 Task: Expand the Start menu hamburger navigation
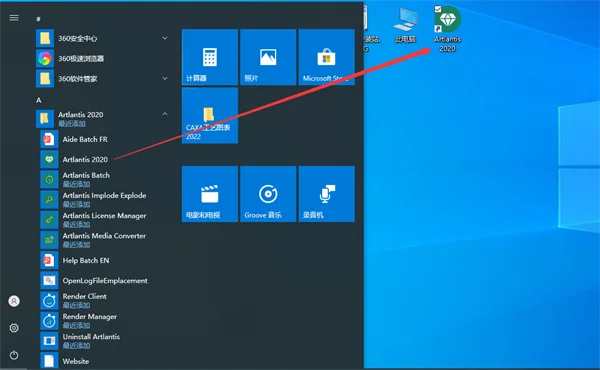pyautogui.click(x=14, y=18)
